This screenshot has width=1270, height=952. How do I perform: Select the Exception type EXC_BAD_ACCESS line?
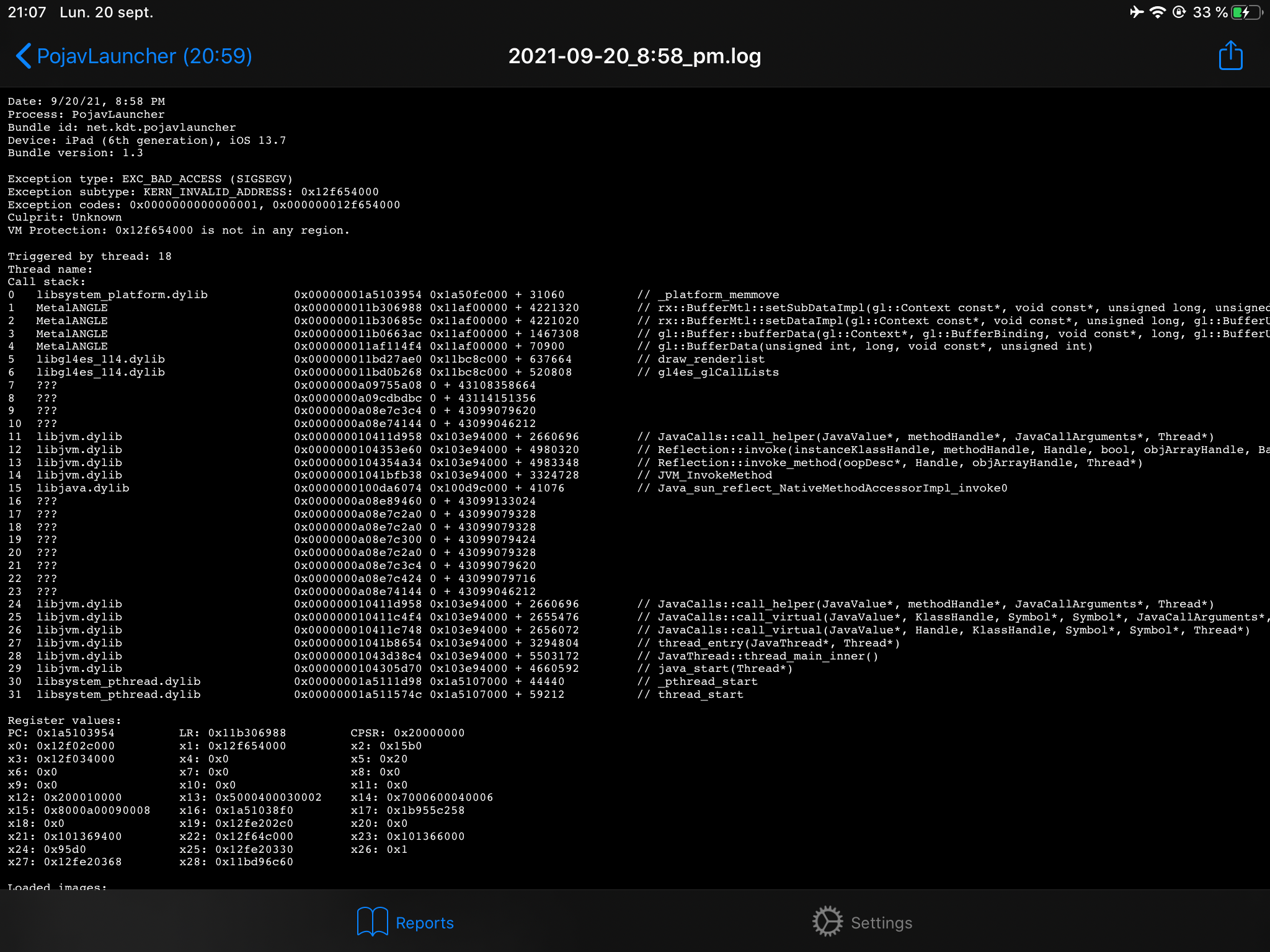[x=149, y=178]
